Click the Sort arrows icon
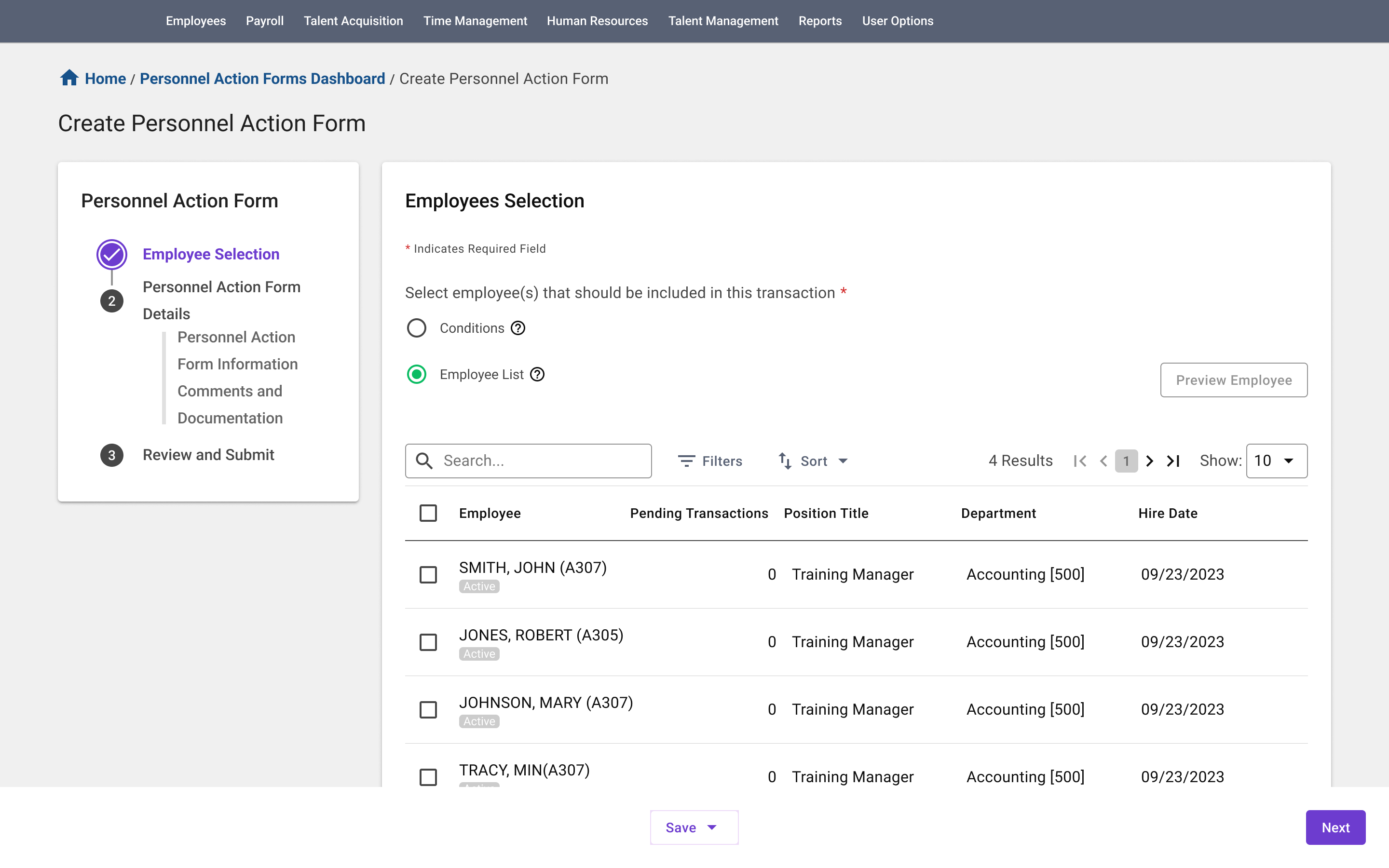Screen dimensions: 1389x868 click(x=785, y=461)
